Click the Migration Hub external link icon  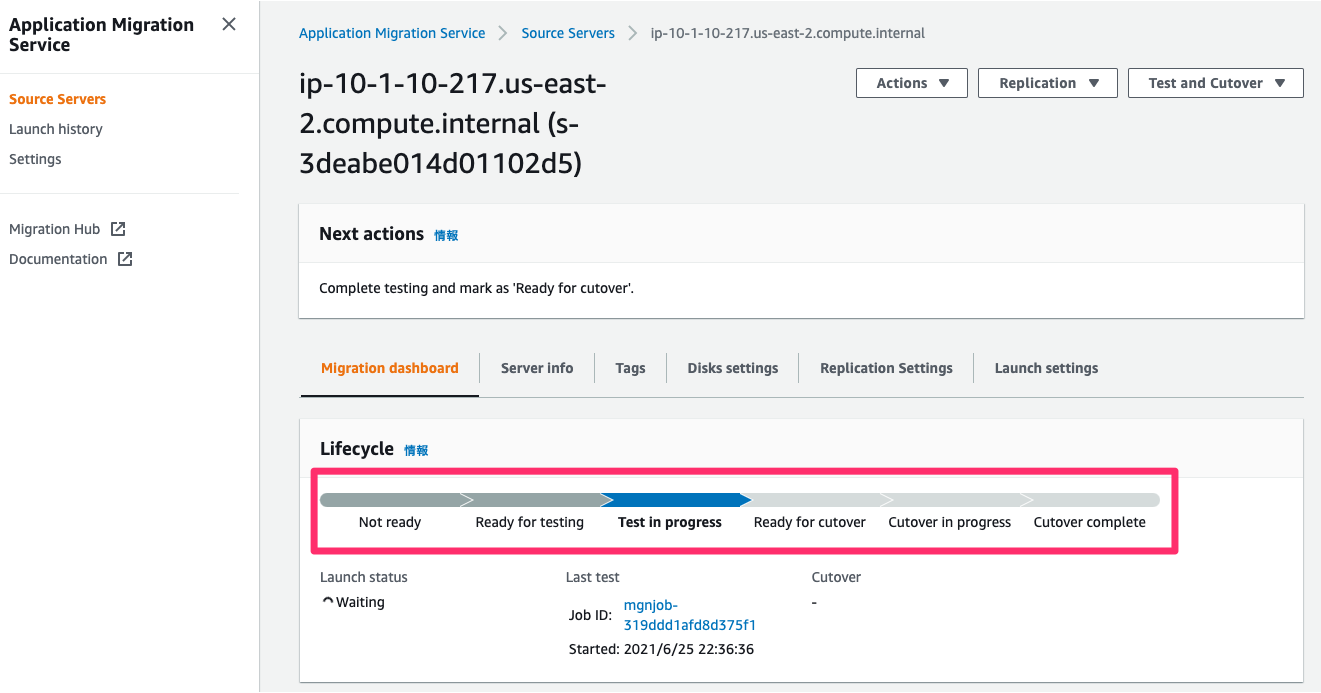(118, 229)
